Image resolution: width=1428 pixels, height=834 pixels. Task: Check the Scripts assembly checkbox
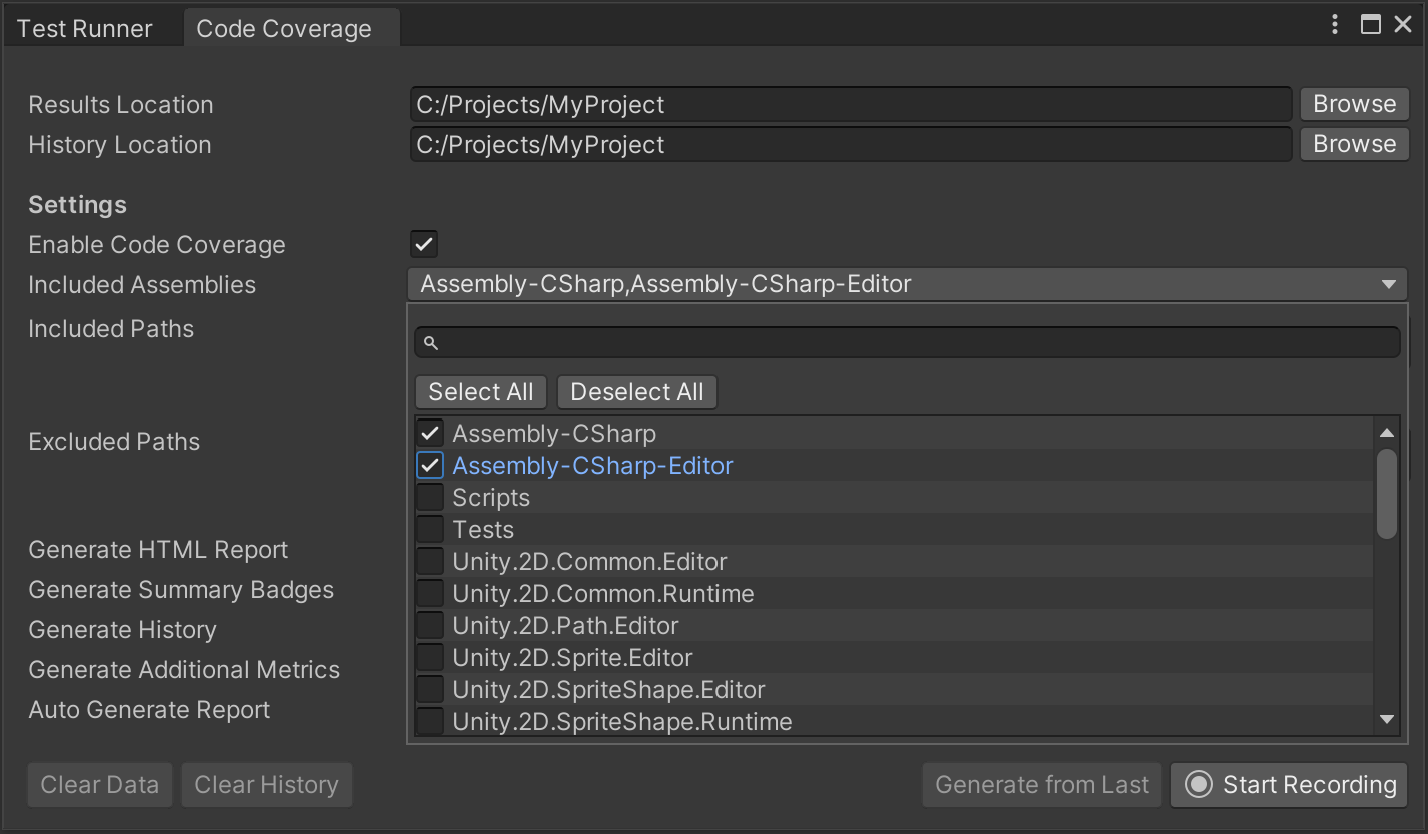(x=429, y=497)
